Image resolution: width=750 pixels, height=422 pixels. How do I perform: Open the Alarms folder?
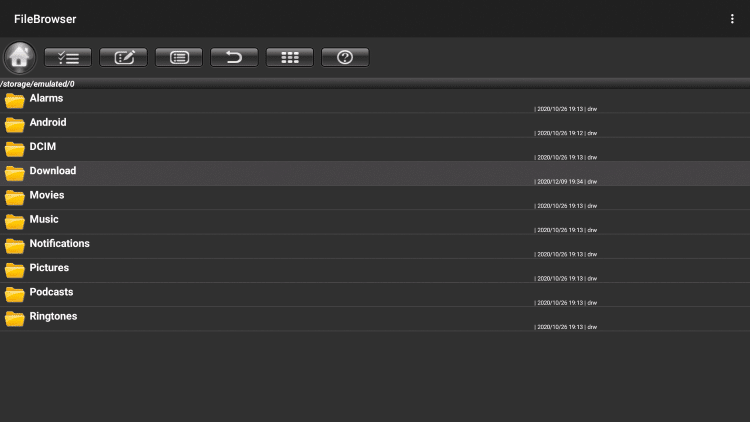point(46,99)
